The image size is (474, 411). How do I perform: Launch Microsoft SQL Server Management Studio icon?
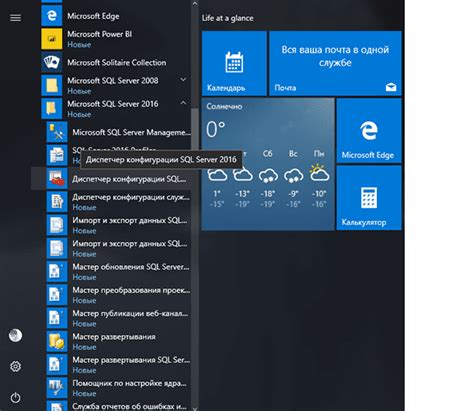click(57, 132)
